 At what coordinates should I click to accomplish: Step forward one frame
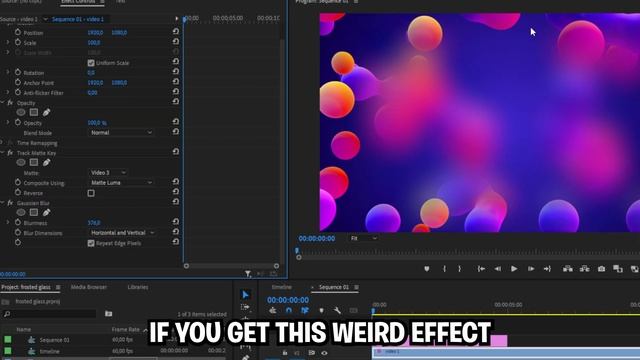pyautogui.click(x=531, y=269)
